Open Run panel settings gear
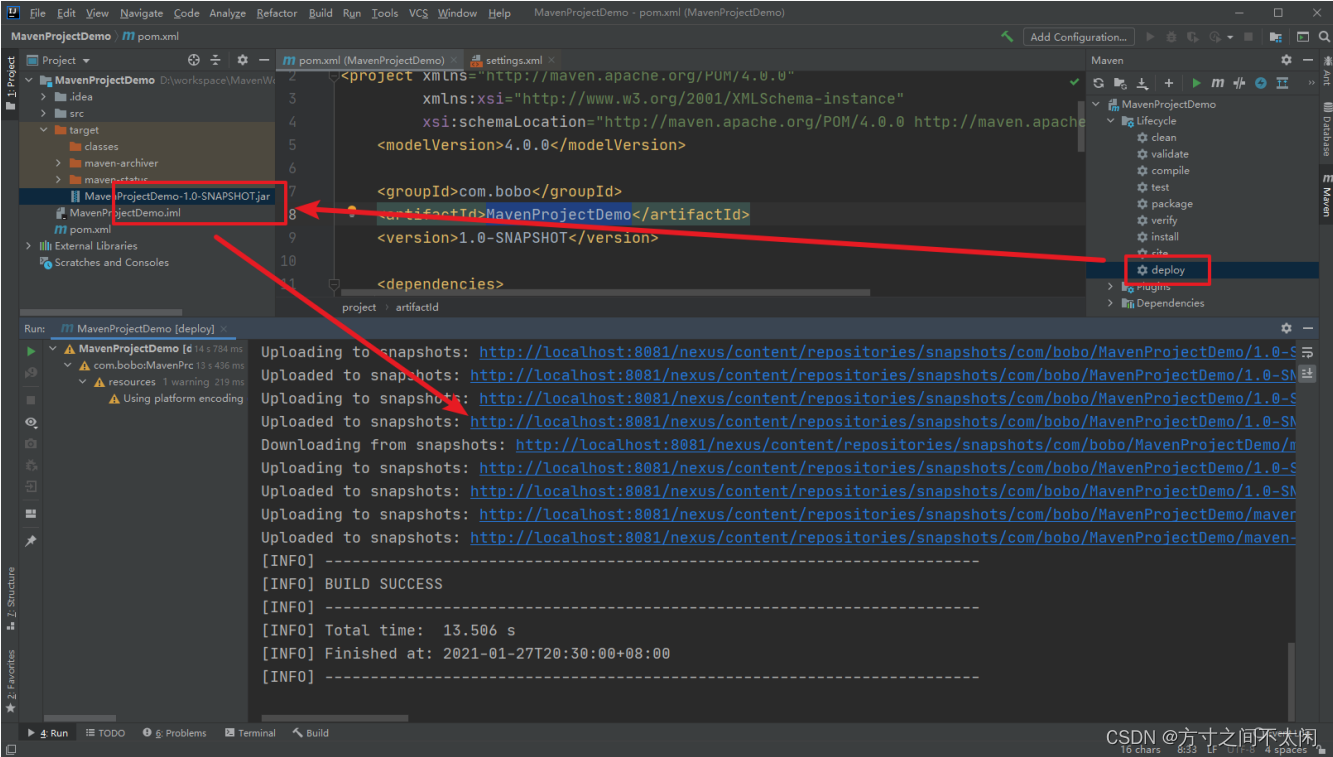 pyautogui.click(x=1286, y=328)
